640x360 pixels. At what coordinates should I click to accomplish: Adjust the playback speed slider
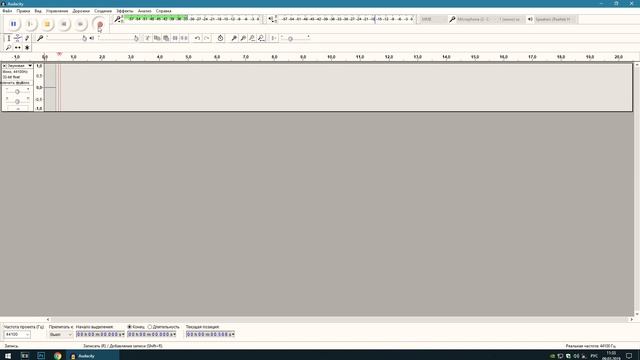pyautogui.click(x=295, y=38)
